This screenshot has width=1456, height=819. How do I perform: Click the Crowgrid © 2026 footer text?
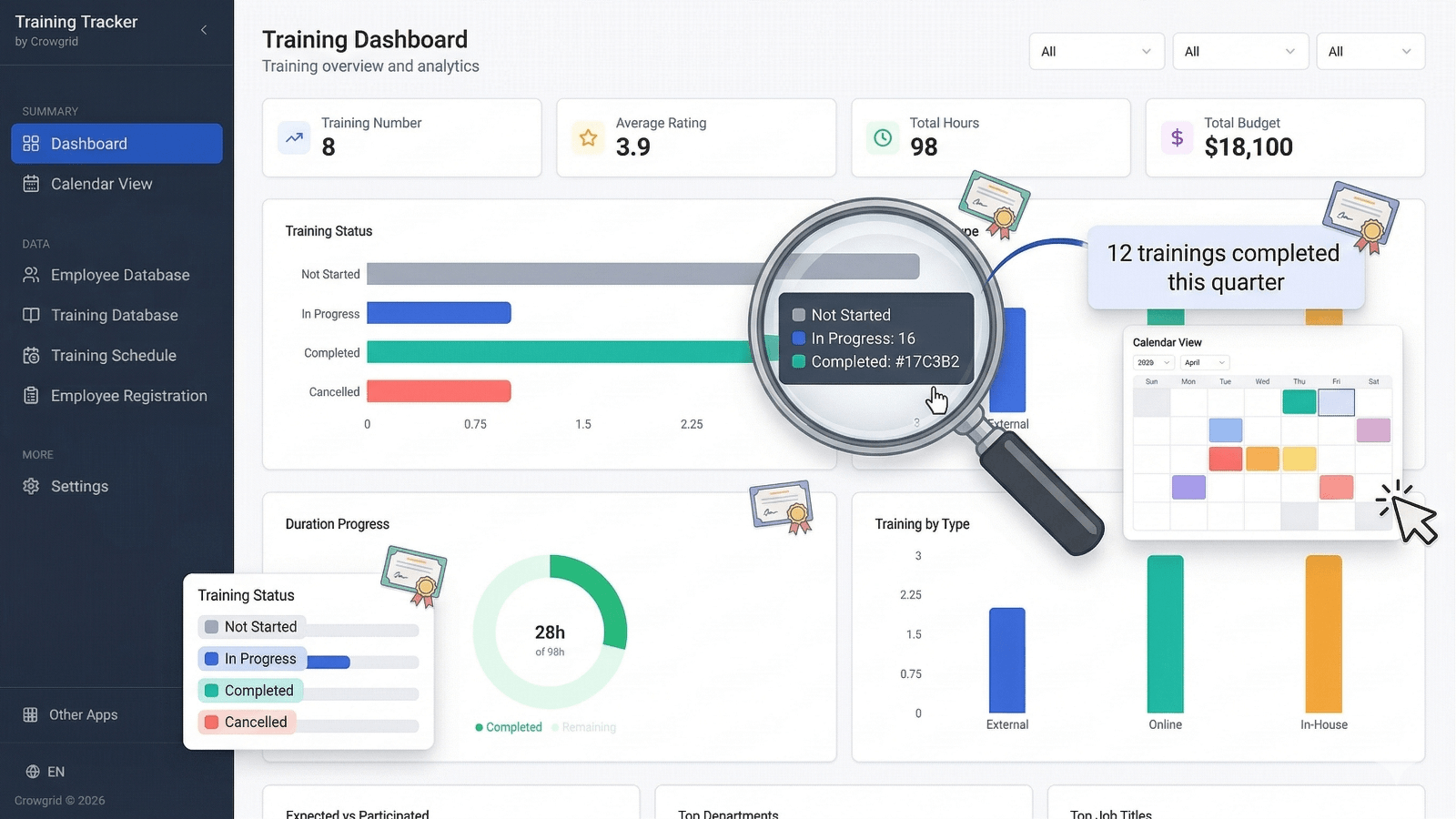(59, 801)
